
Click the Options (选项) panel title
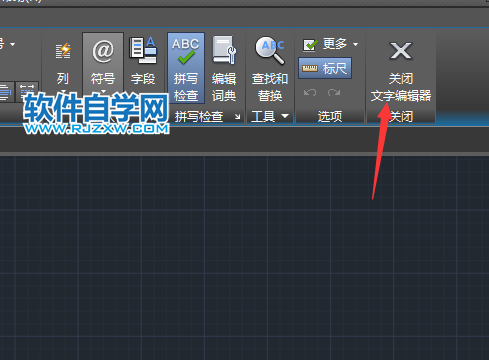[330, 116]
